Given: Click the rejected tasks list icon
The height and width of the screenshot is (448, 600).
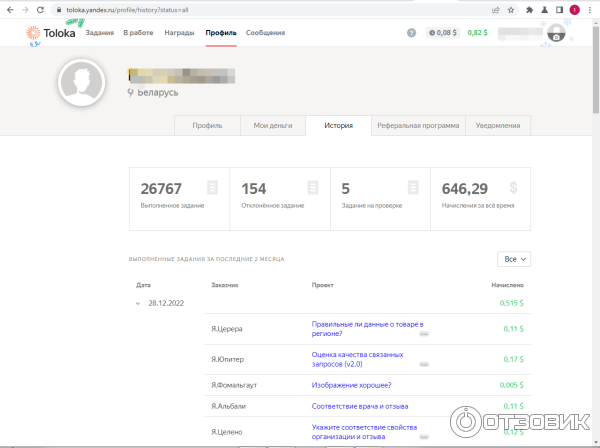Looking at the screenshot, I should pos(313,187).
